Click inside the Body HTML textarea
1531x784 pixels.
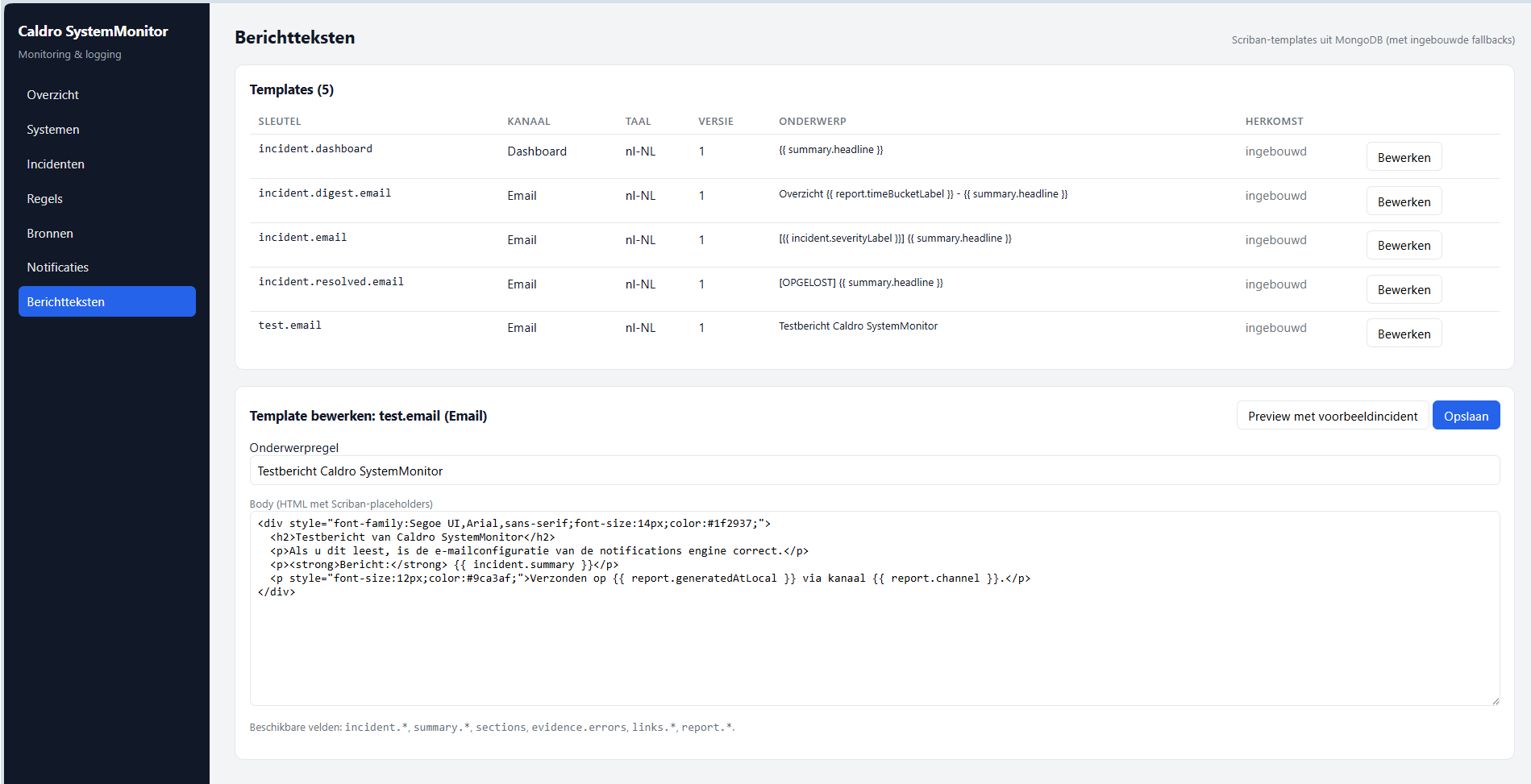874,608
